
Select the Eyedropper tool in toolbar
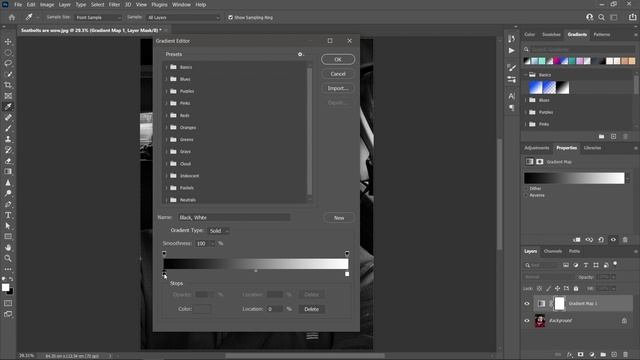pos(8,107)
